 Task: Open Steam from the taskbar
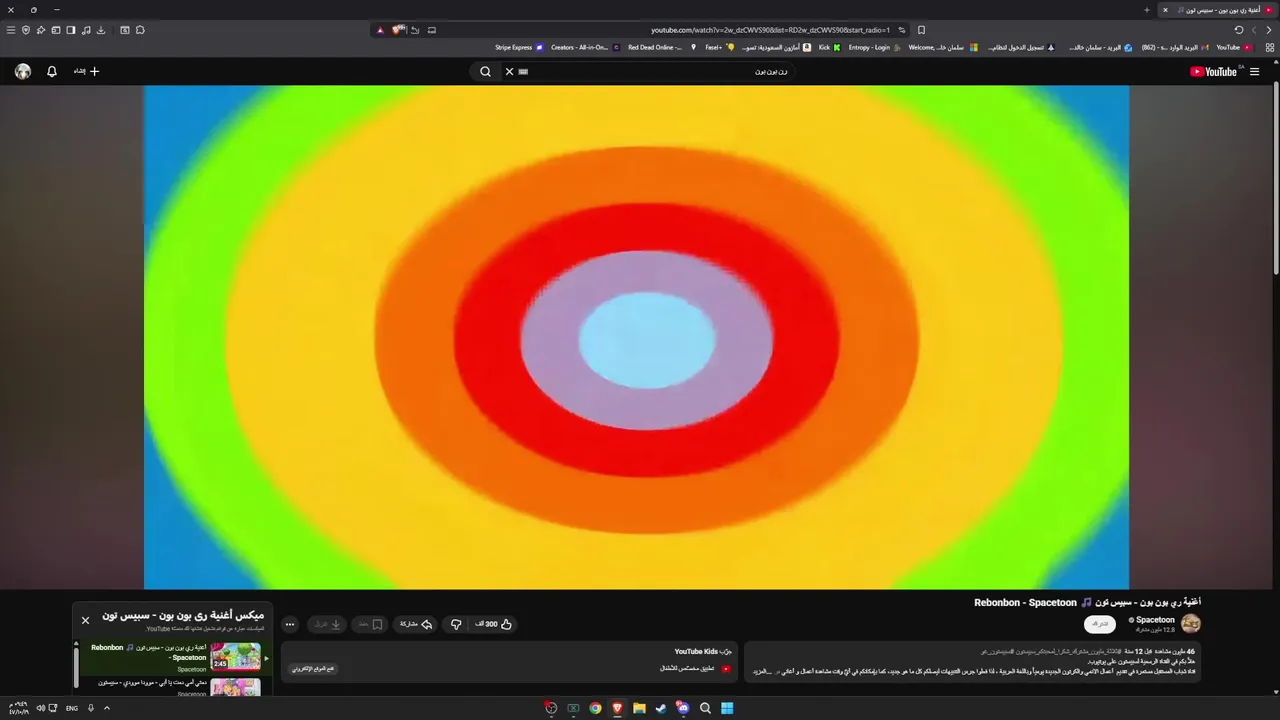click(x=661, y=708)
